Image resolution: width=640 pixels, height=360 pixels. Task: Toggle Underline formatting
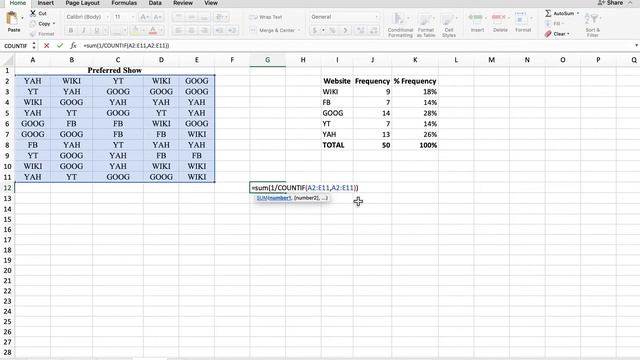(x=97, y=30)
